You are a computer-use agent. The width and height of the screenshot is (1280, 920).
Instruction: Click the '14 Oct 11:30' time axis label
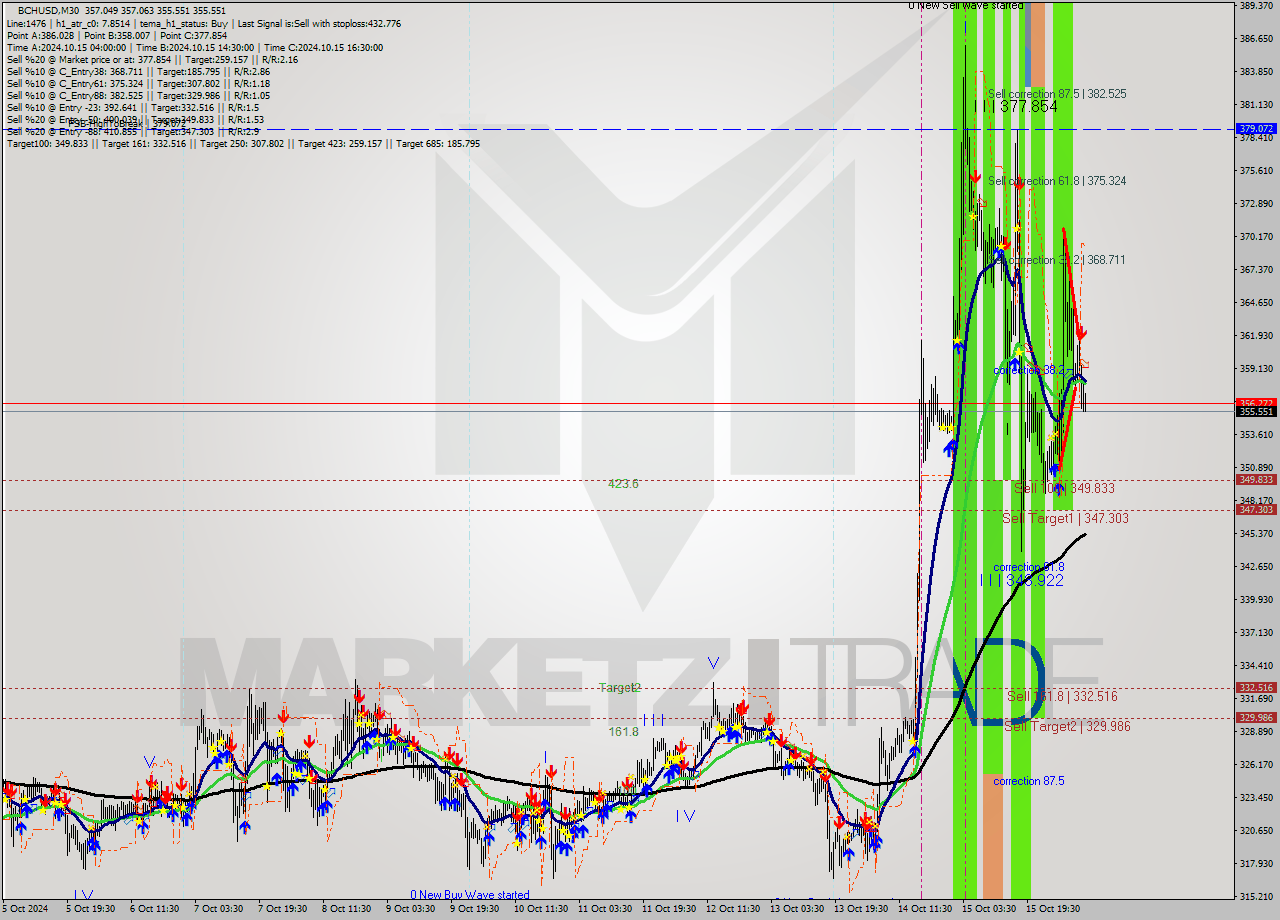(925, 909)
